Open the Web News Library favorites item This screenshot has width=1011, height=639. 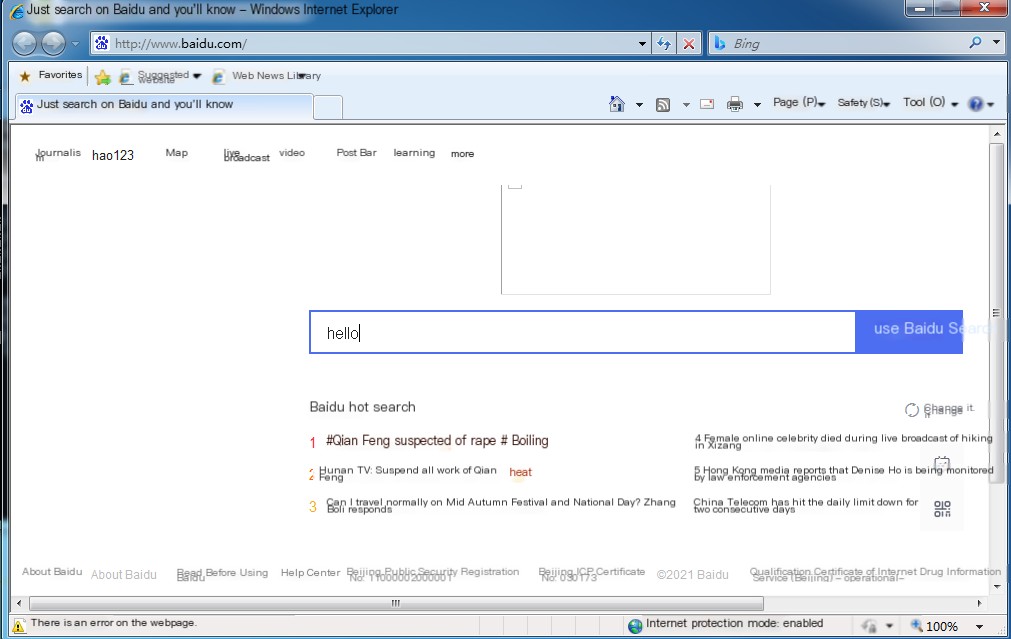click(x=266, y=76)
